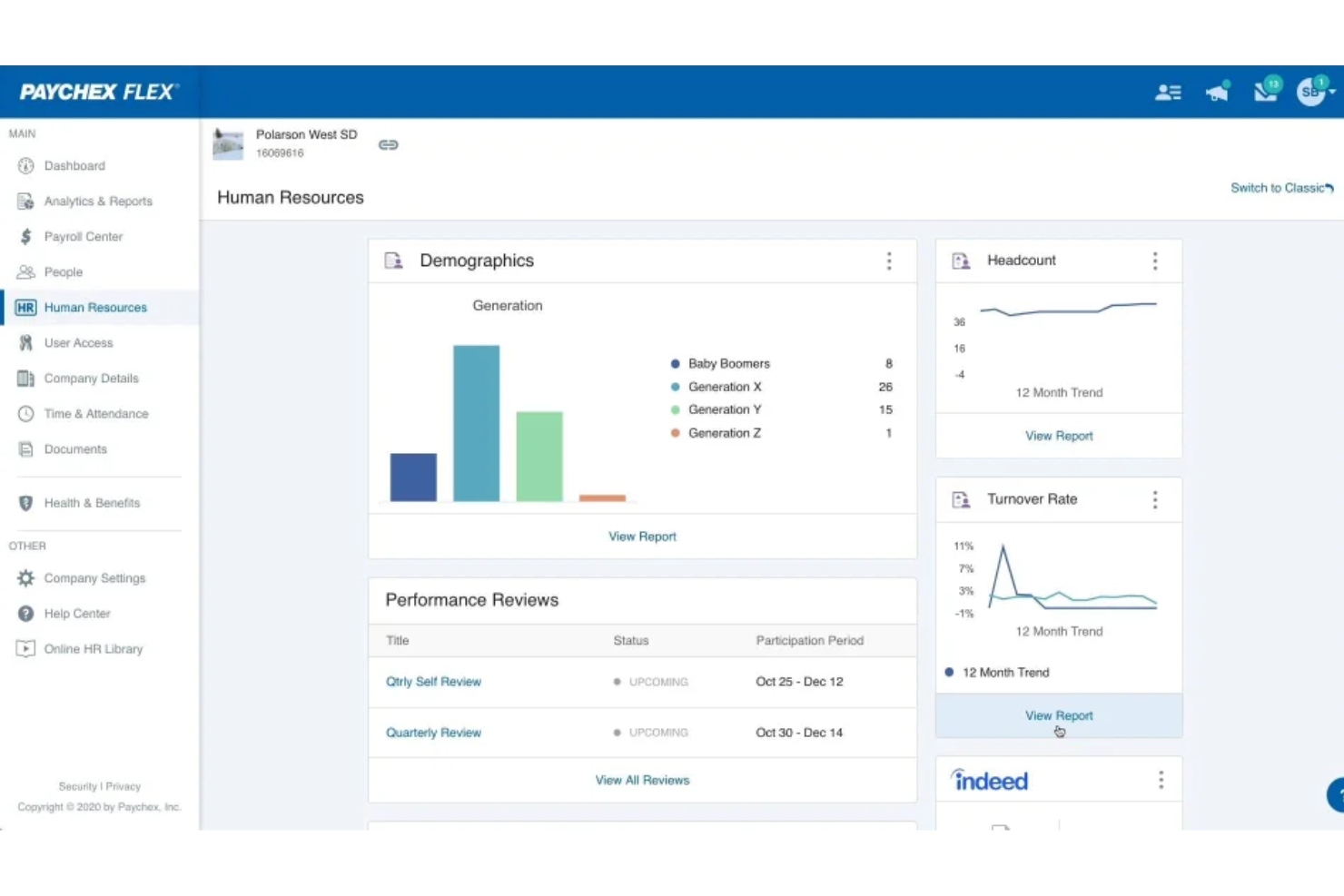The width and height of the screenshot is (1344, 896).
Task: Select Time & Attendance in the sidebar
Action: pos(96,413)
